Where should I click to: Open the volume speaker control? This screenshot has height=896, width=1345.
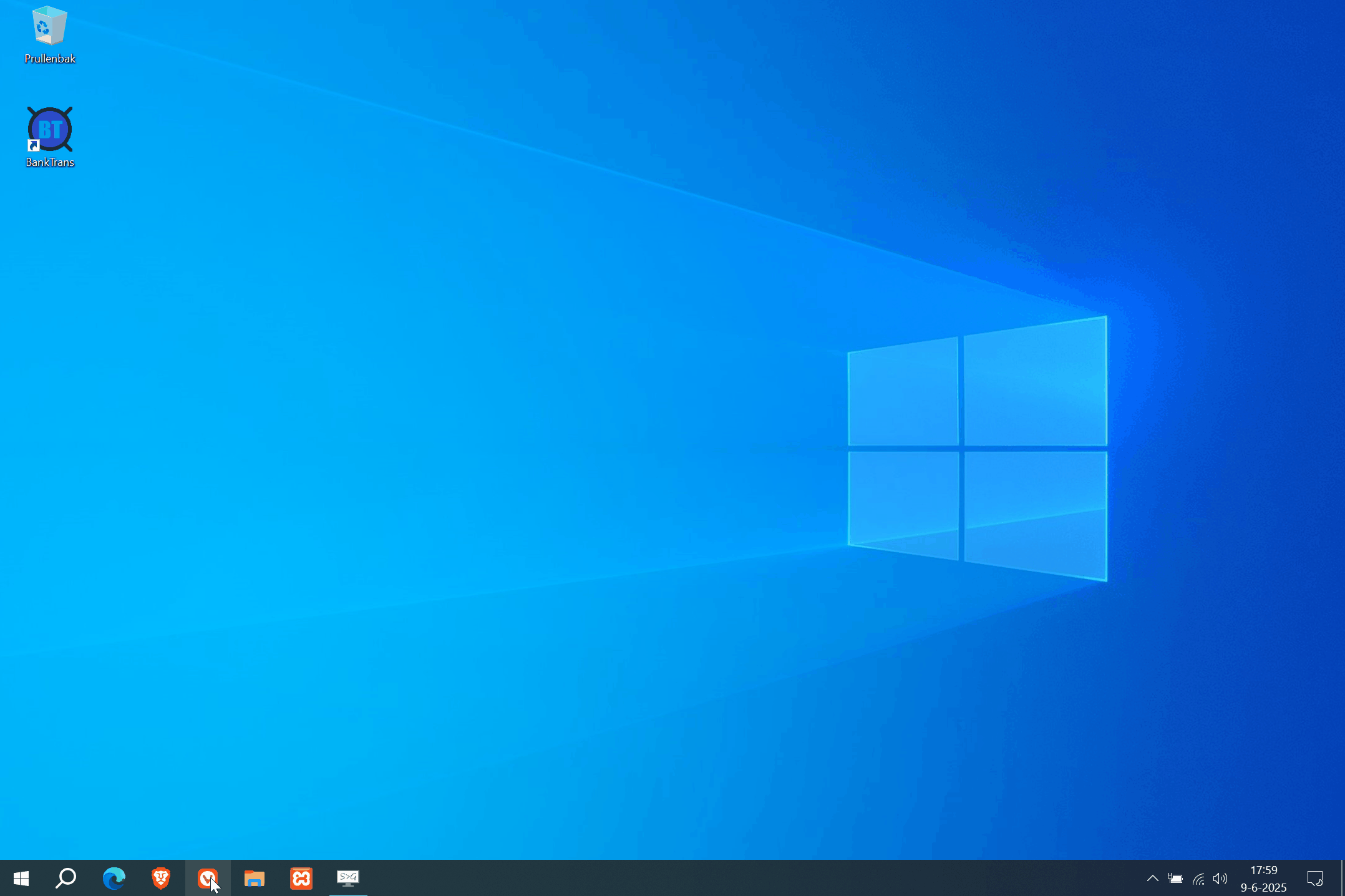tap(1220, 879)
